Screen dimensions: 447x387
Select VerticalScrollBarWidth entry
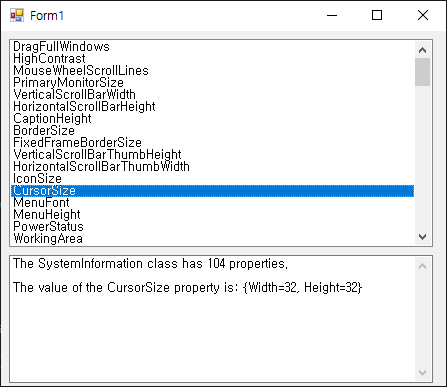point(212,95)
